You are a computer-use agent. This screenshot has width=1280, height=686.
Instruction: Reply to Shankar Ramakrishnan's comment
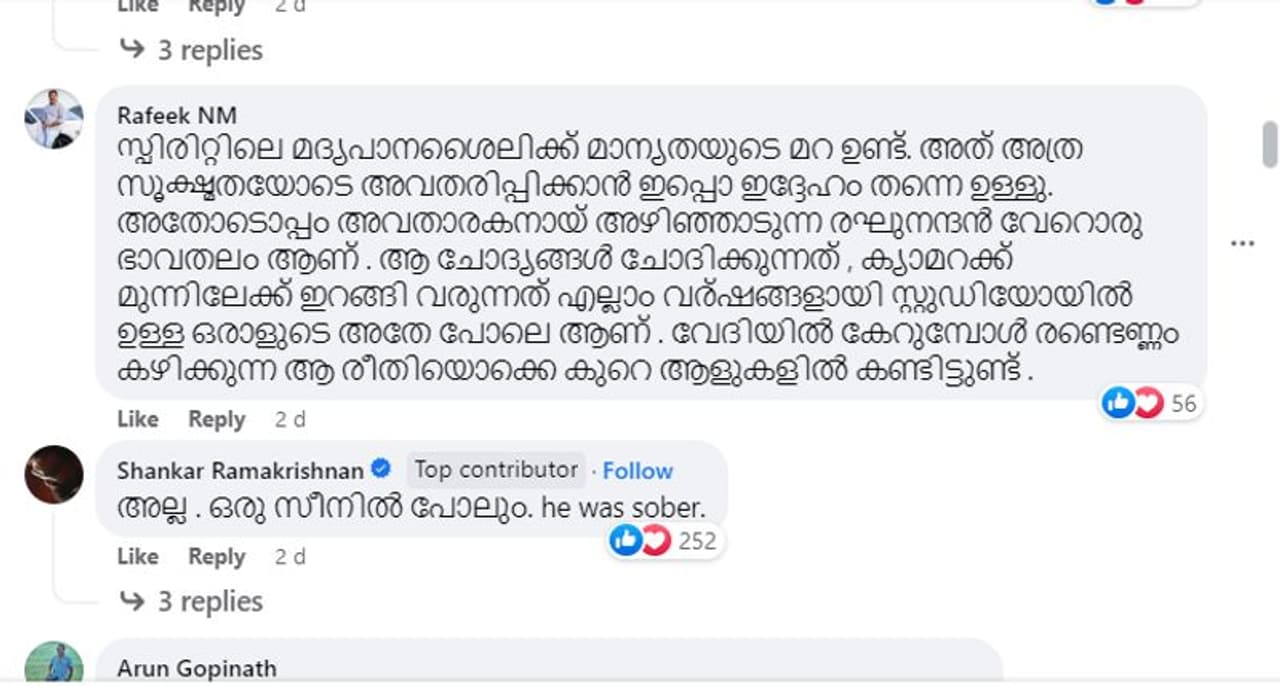217,556
